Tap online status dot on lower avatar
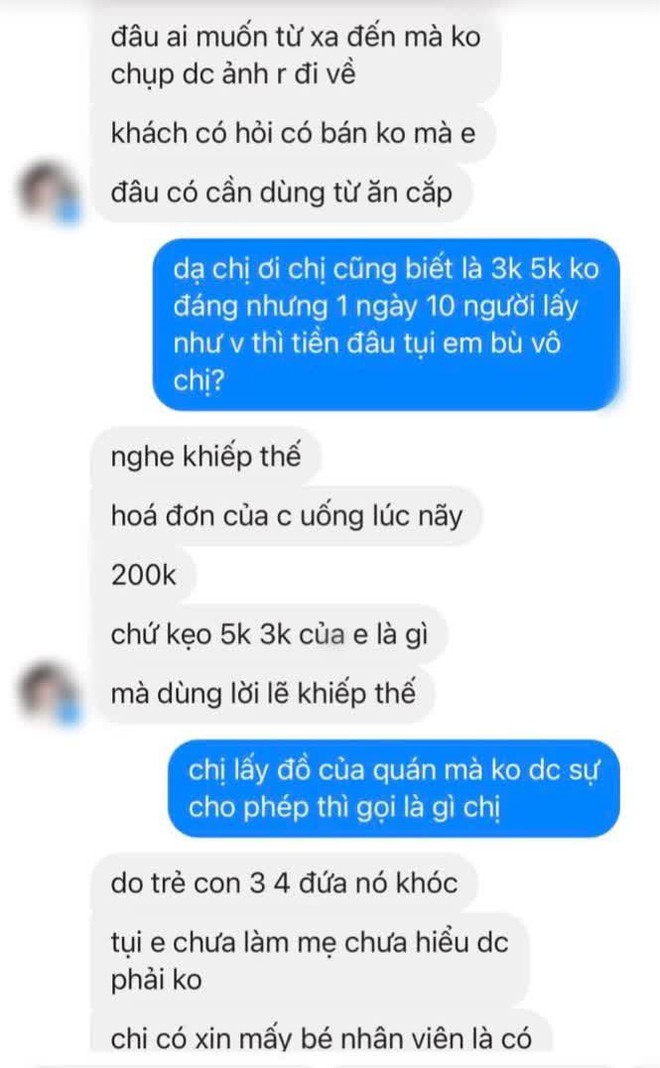Screen dimensions: 660x1068 point(69,713)
